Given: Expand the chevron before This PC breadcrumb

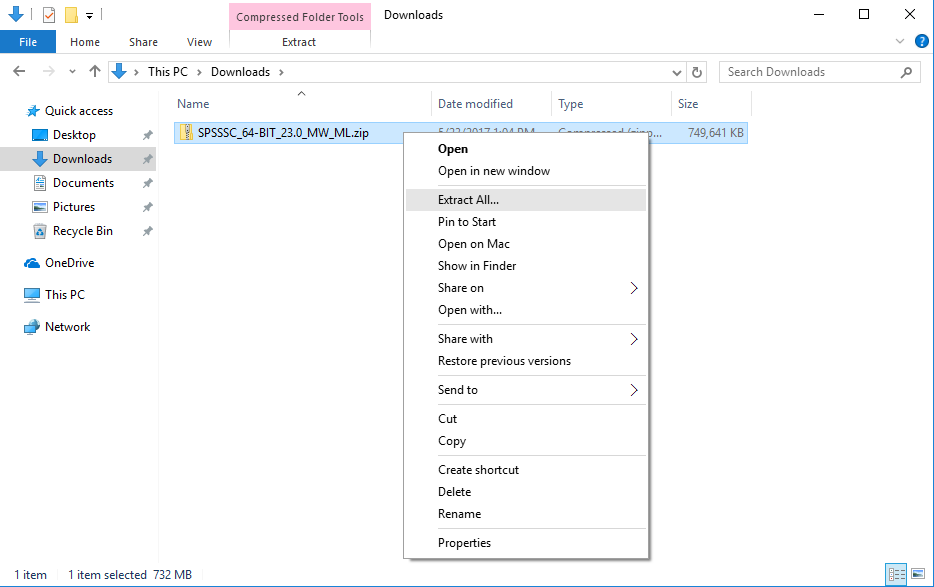Looking at the screenshot, I should (136, 72).
